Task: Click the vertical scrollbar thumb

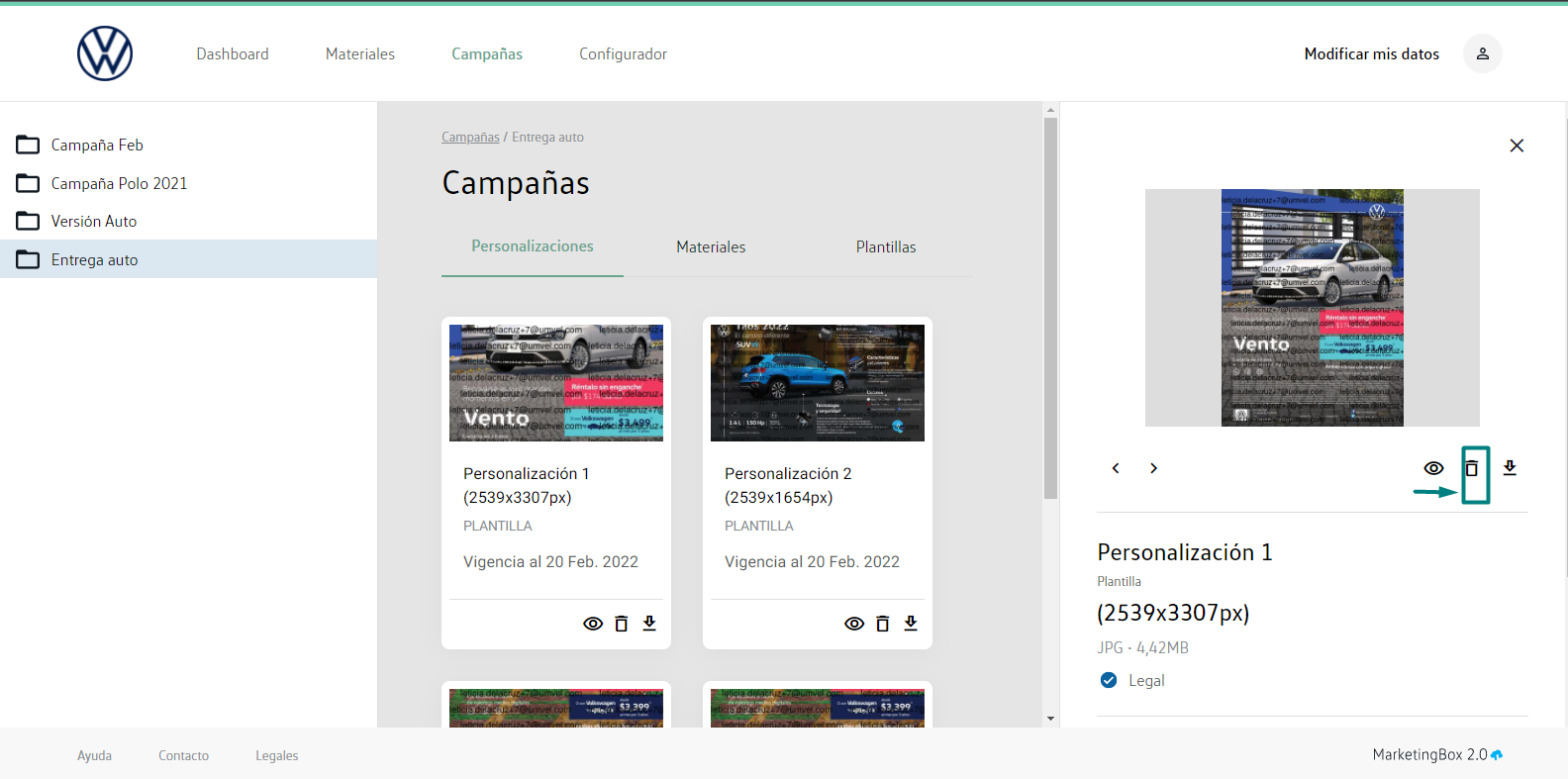Action: coord(1050,309)
